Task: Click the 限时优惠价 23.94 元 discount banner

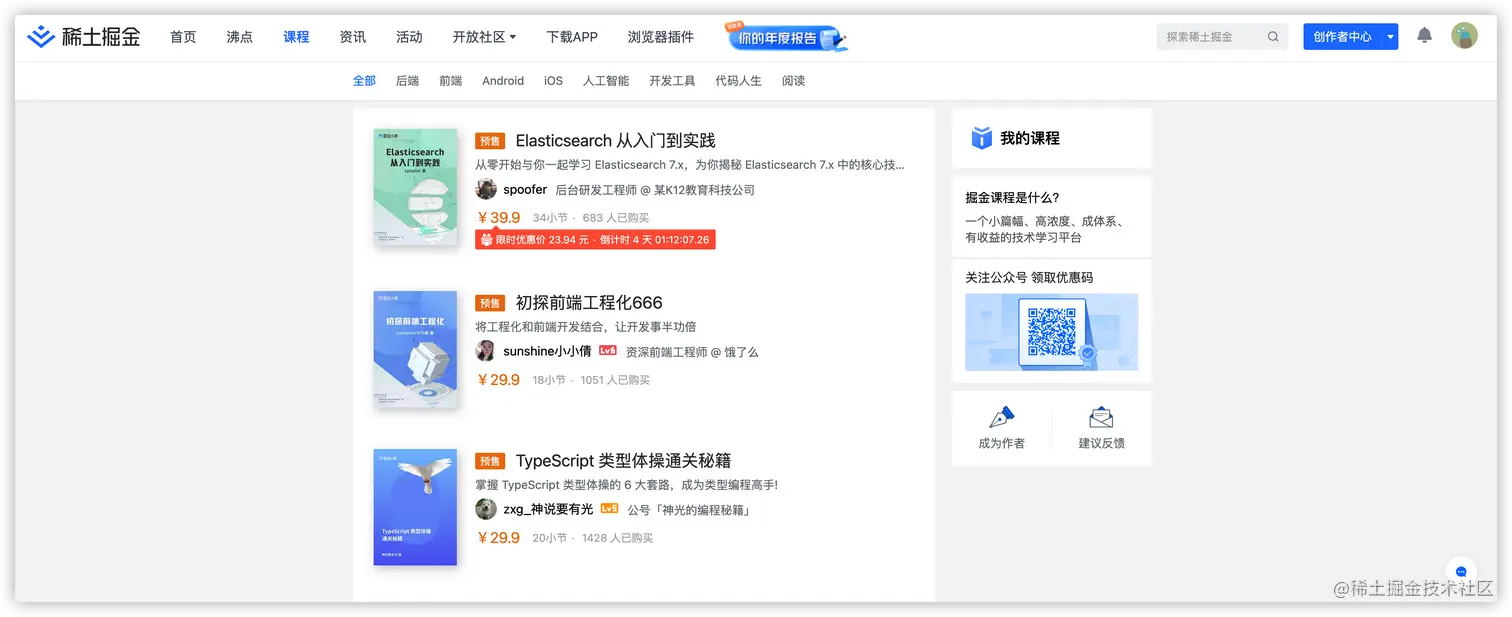Action: [x=595, y=240]
